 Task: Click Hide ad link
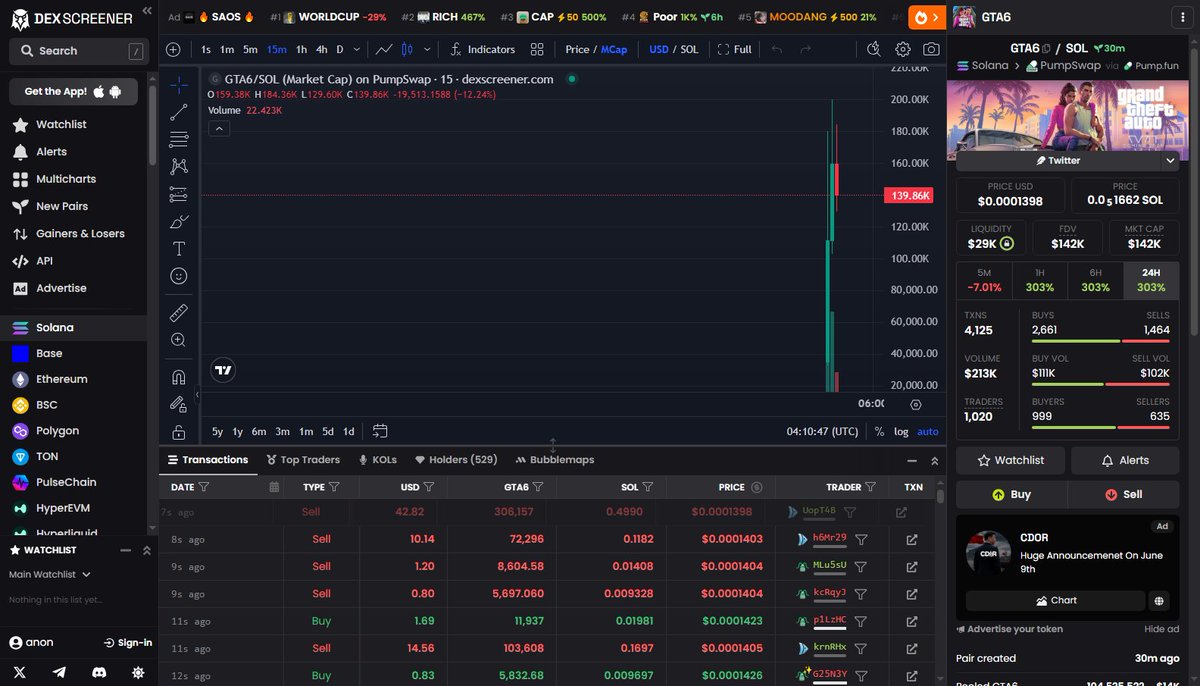[x=1162, y=629]
